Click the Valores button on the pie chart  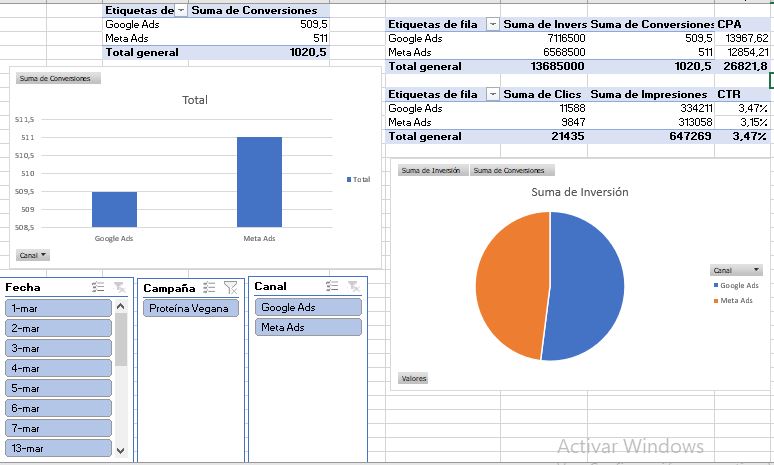414,379
